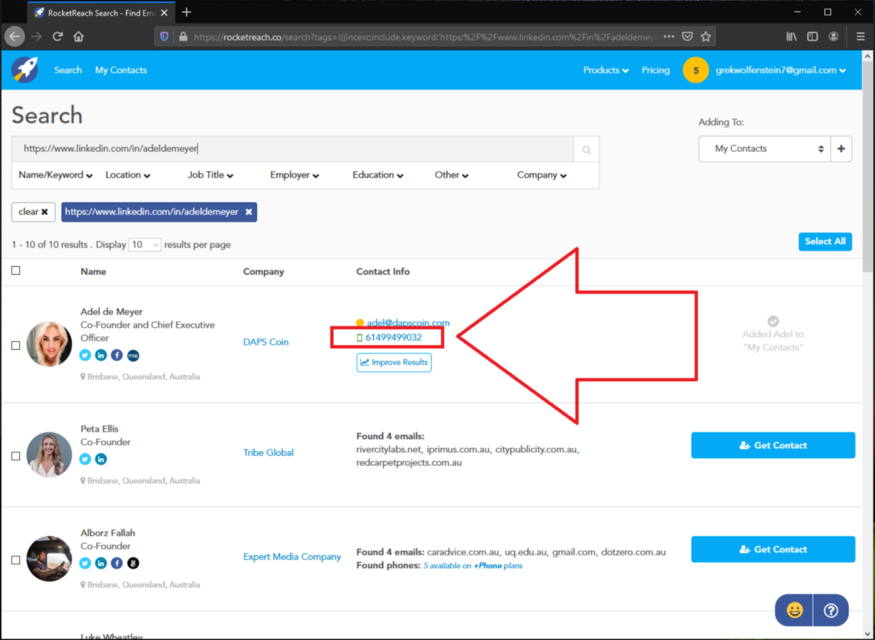Click the adel@dapscoin.com email link
Screen dimensions: 875x640
[x=408, y=323]
